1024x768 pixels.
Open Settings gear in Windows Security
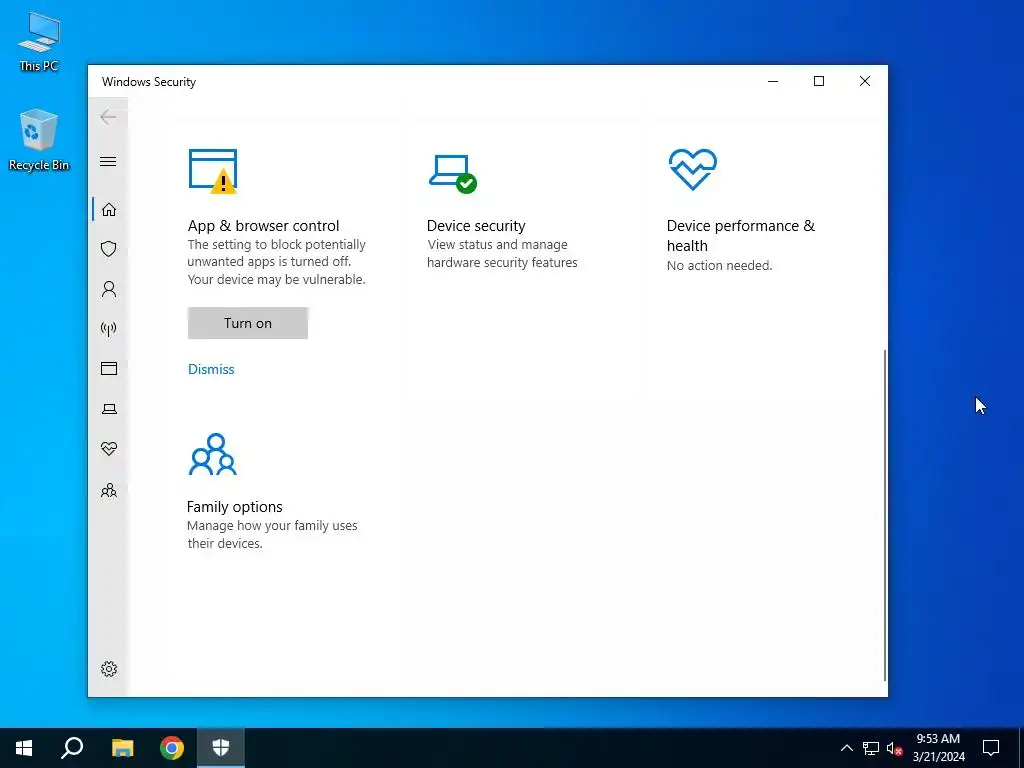[108, 669]
